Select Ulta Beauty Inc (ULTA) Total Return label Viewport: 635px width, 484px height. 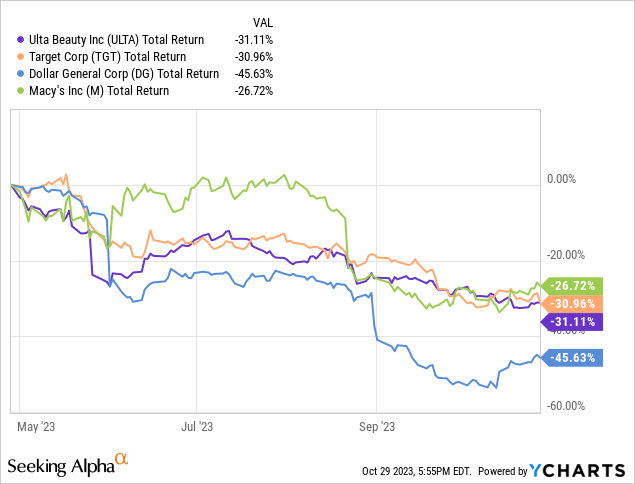[111, 39]
